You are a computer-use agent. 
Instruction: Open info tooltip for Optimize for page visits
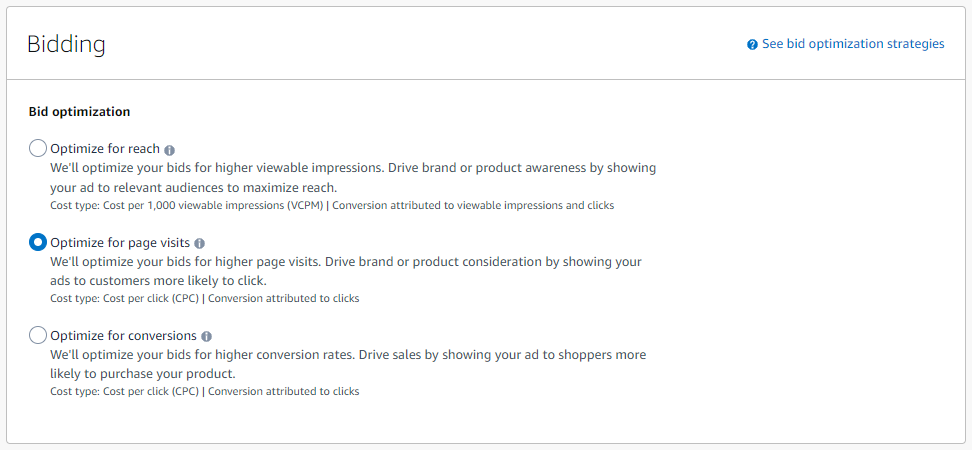(200, 244)
